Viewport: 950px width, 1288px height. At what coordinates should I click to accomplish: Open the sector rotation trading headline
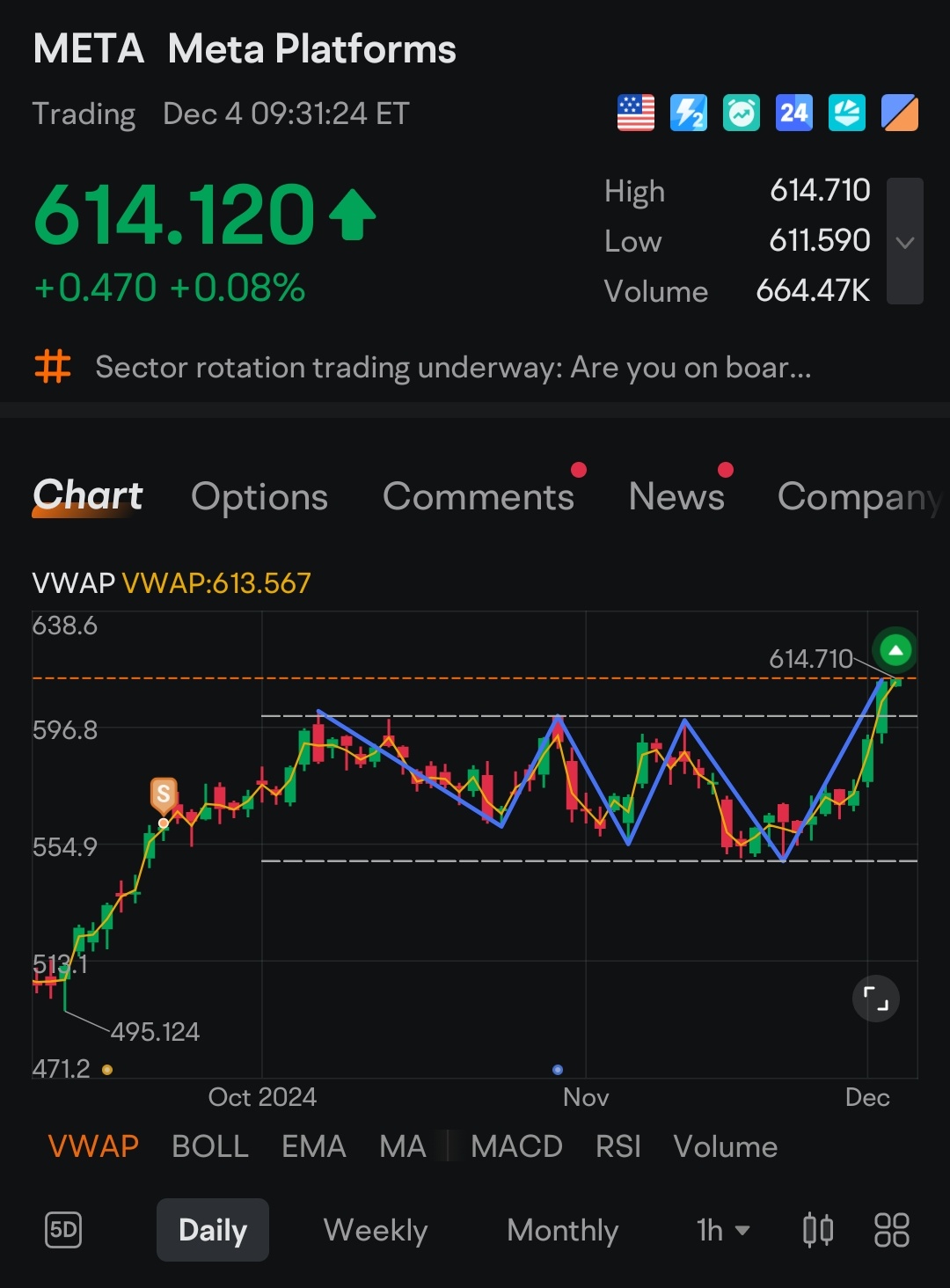pos(453,367)
